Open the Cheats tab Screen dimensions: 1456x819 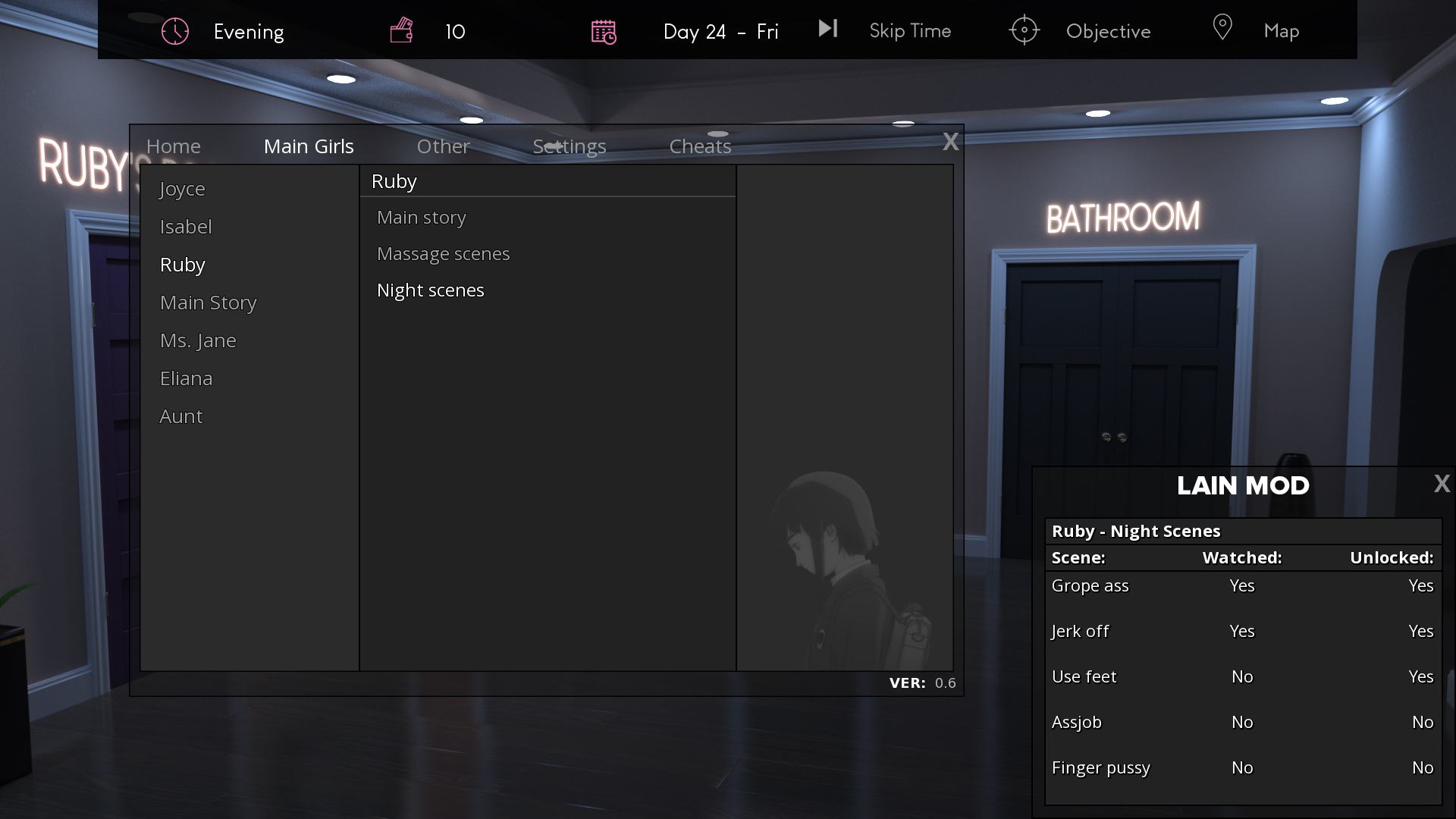[699, 146]
